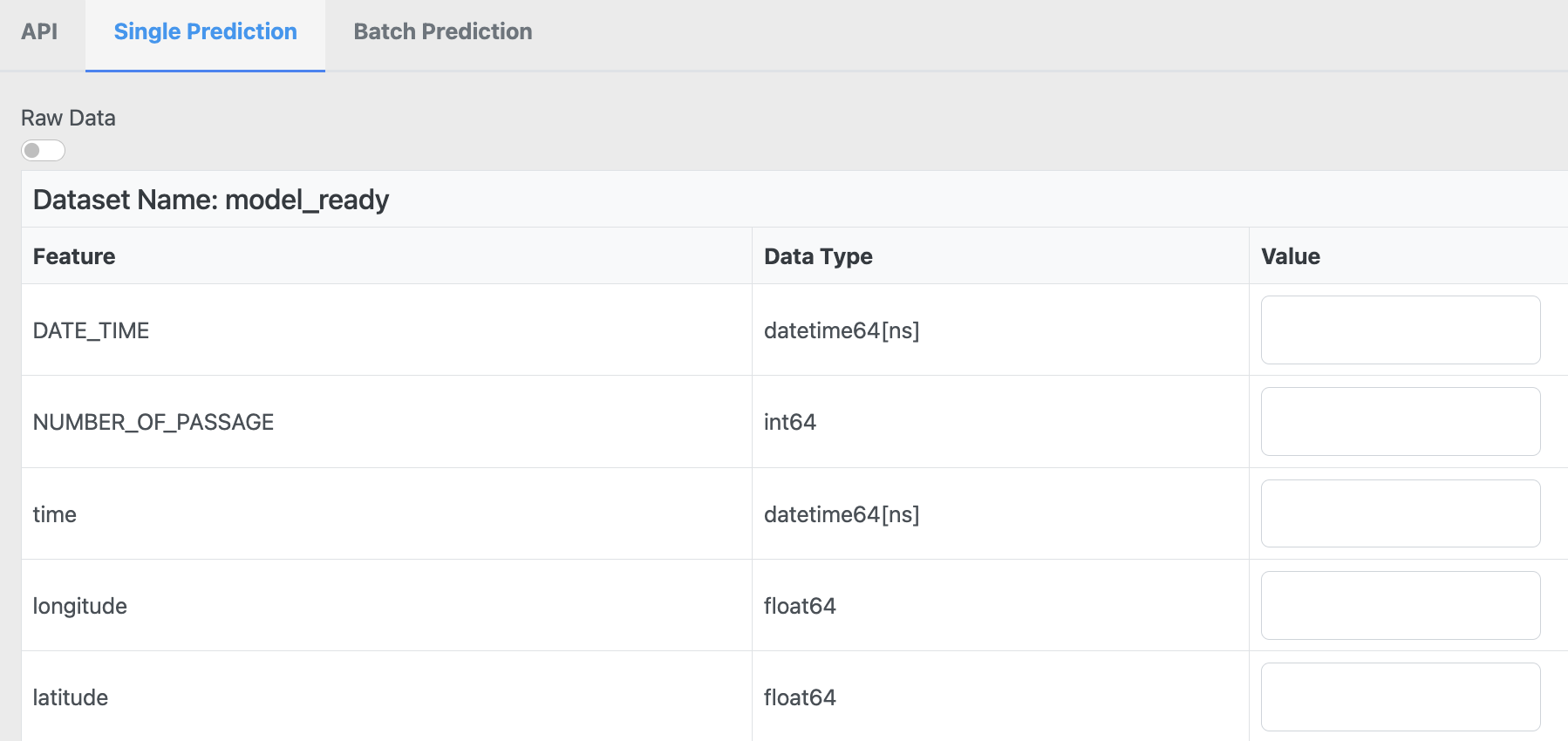Focus the NUMBER_OF_PASSAGE value field
The height and width of the screenshot is (741, 1568).
1400,422
